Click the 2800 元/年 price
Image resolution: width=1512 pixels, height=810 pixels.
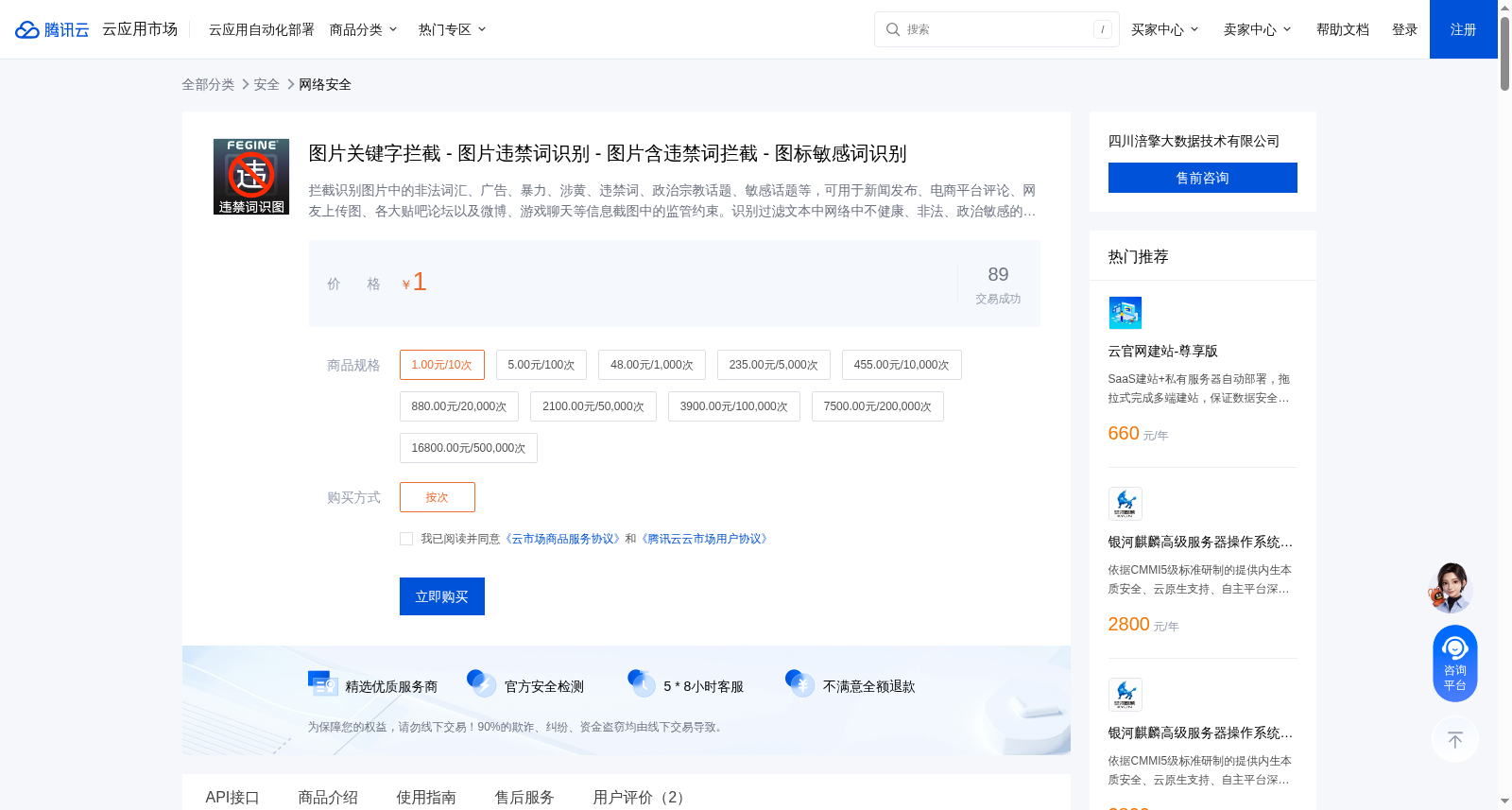[x=1143, y=625]
